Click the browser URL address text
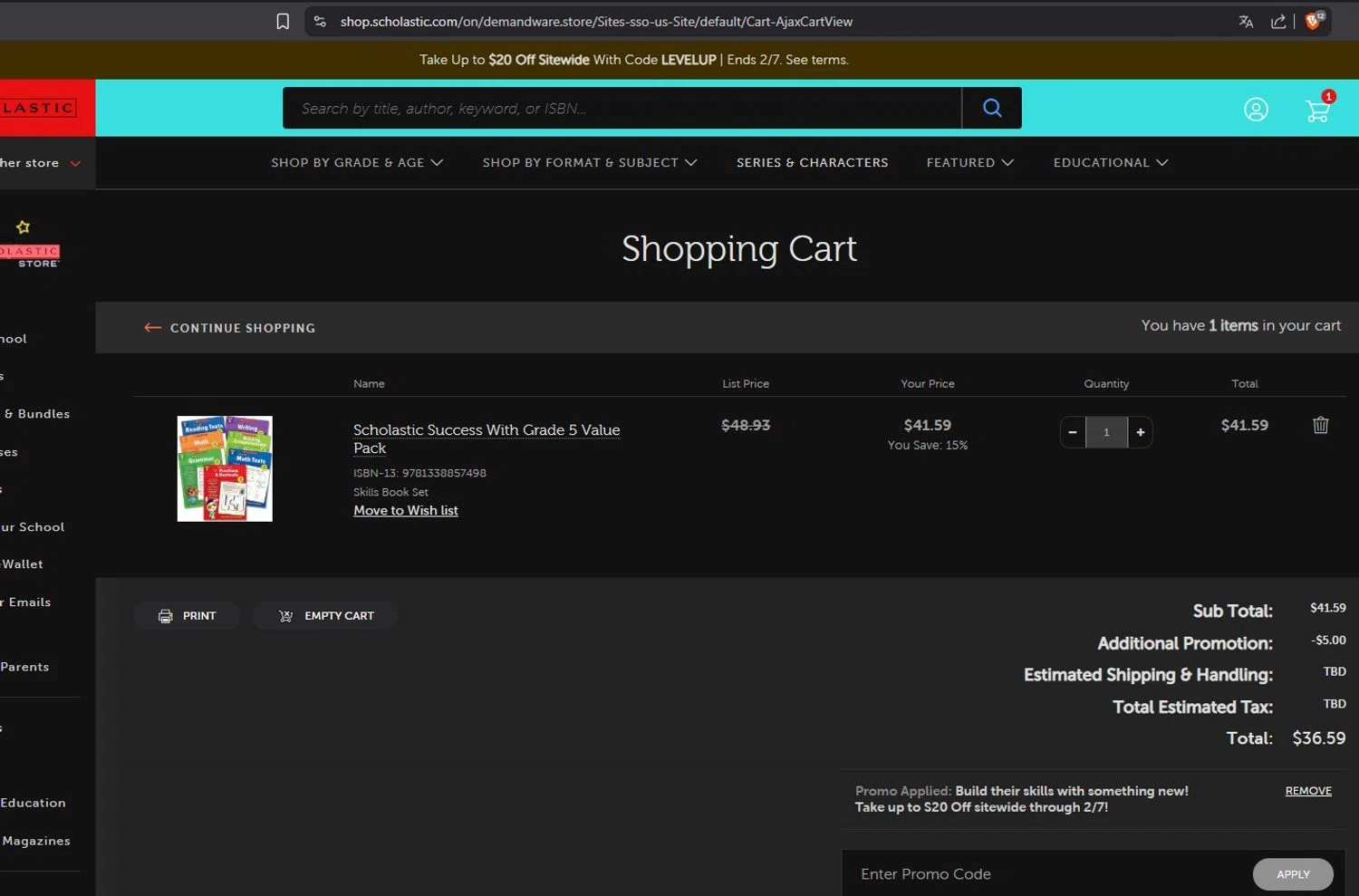The image size is (1359, 896). 596,21
